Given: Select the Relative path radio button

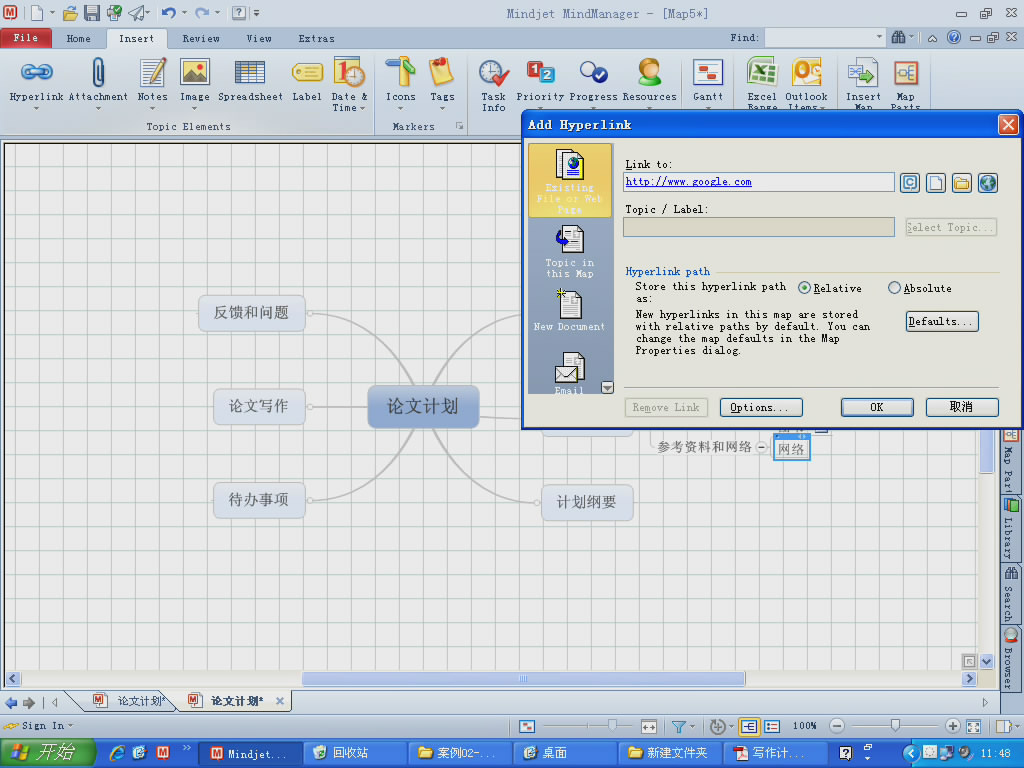Looking at the screenshot, I should [805, 288].
